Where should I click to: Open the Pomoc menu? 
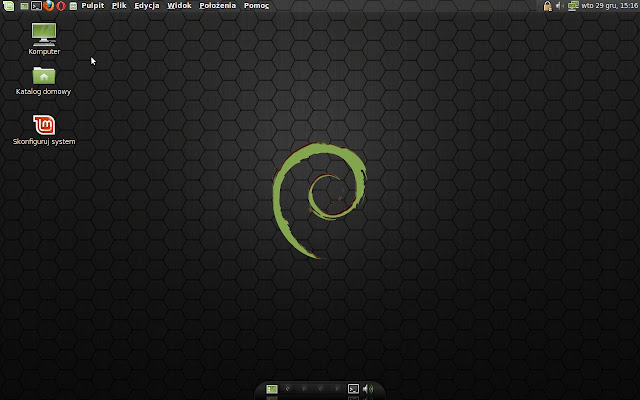pos(256,6)
